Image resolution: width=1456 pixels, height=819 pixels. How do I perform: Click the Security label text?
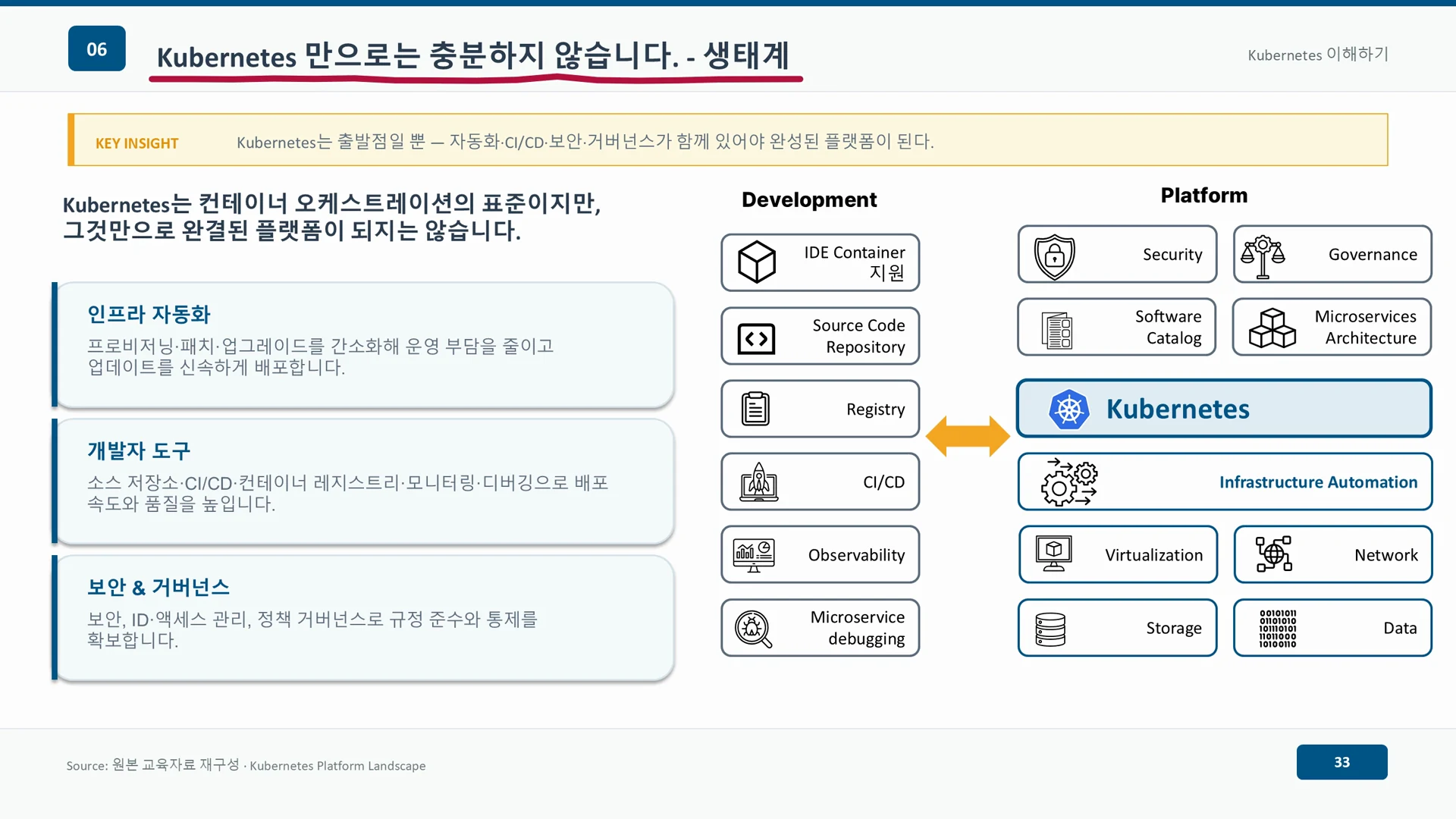coord(1172,255)
